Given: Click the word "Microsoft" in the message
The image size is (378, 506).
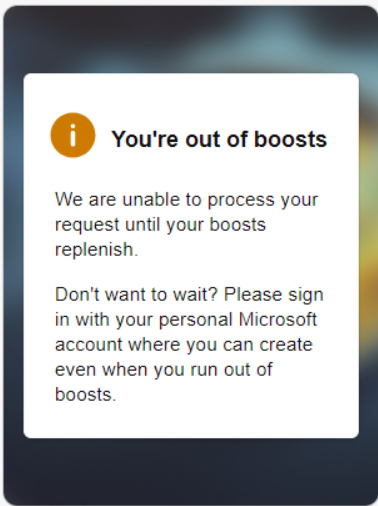Looking at the screenshot, I should [278, 320].
